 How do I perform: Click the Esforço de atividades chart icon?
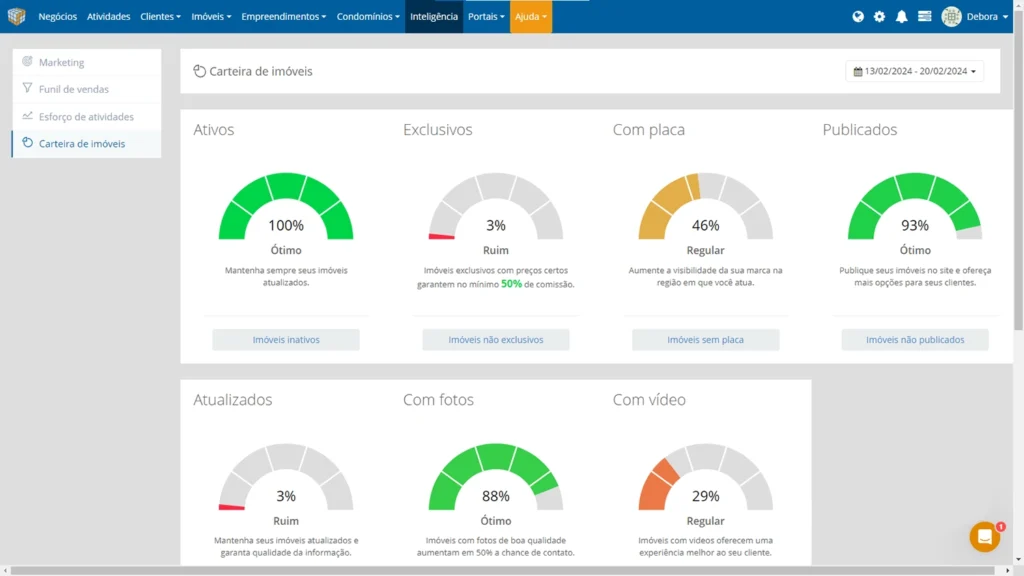[x=27, y=116]
